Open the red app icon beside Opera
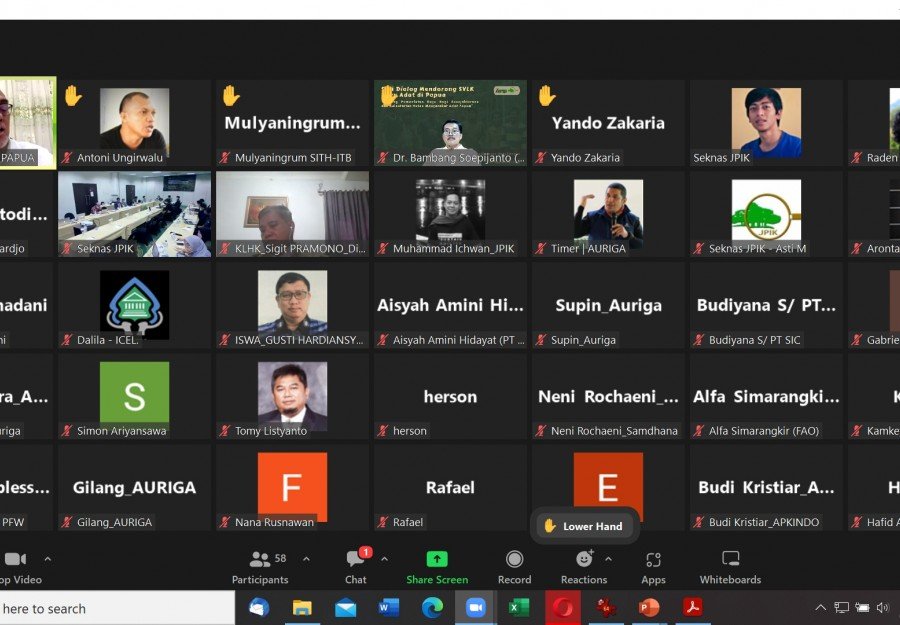This screenshot has height=625, width=900. click(x=606, y=608)
